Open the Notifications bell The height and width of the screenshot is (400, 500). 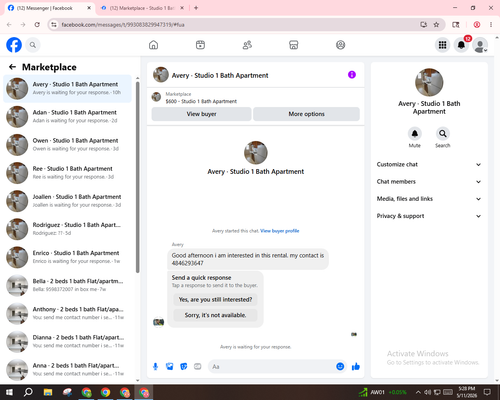(461, 45)
